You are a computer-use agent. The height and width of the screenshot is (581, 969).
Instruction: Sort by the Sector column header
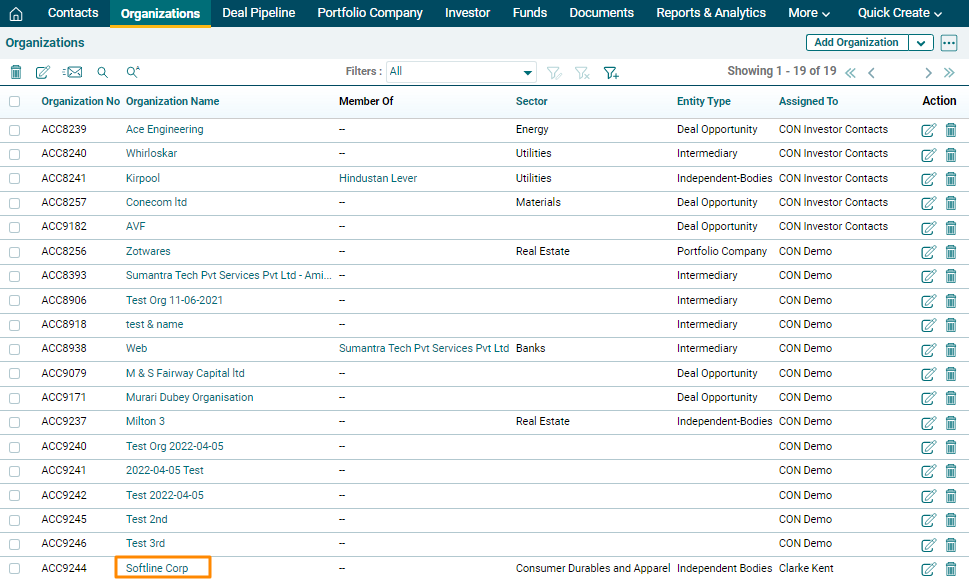point(531,101)
